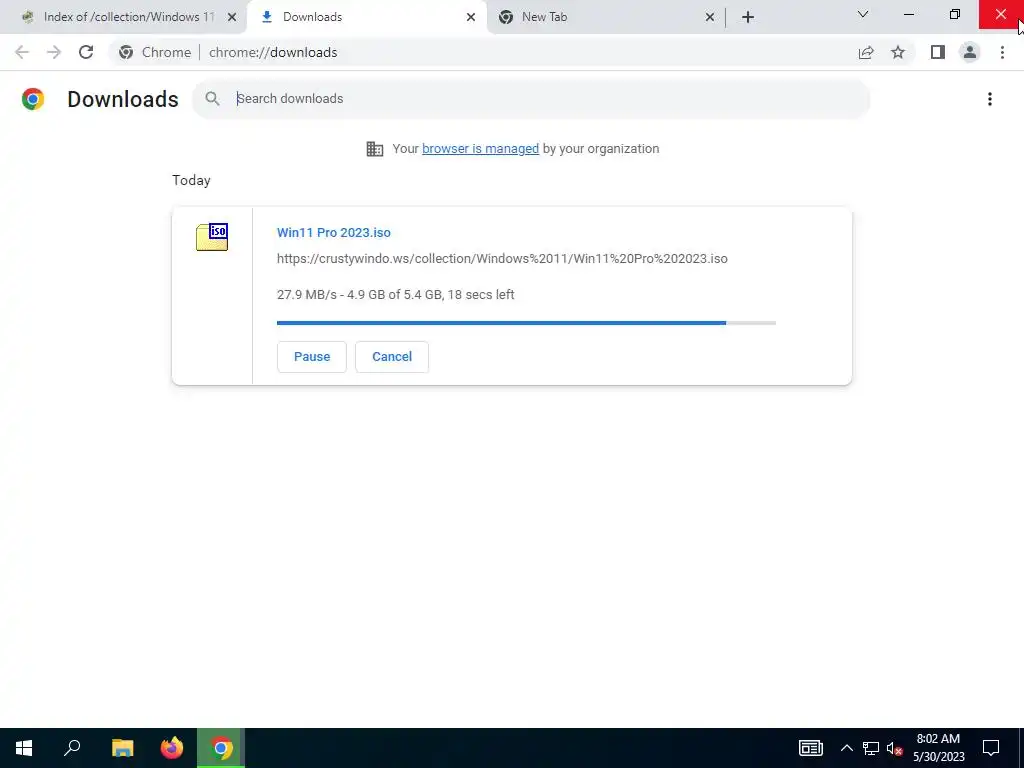Click the download progress bar
Image resolution: width=1024 pixels, height=768 pixels.
point(526,323)
